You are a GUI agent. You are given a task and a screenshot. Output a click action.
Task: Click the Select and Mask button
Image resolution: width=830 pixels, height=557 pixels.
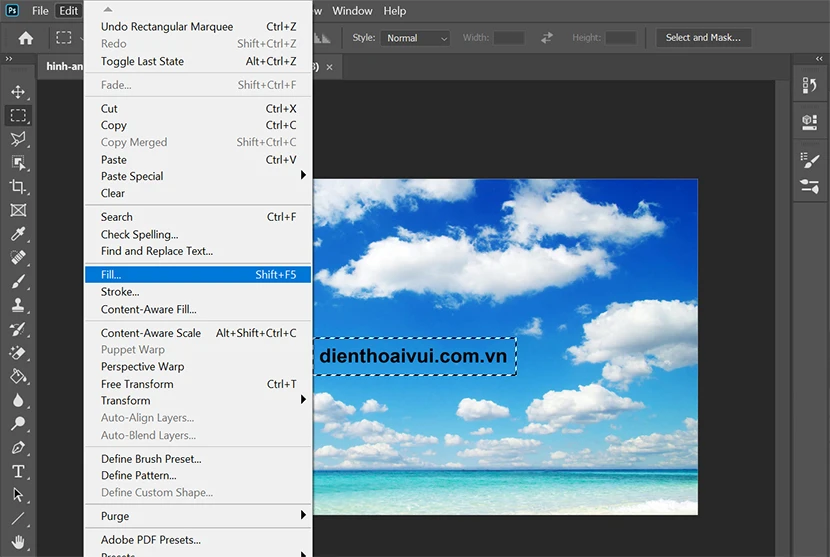click(703, 38)
